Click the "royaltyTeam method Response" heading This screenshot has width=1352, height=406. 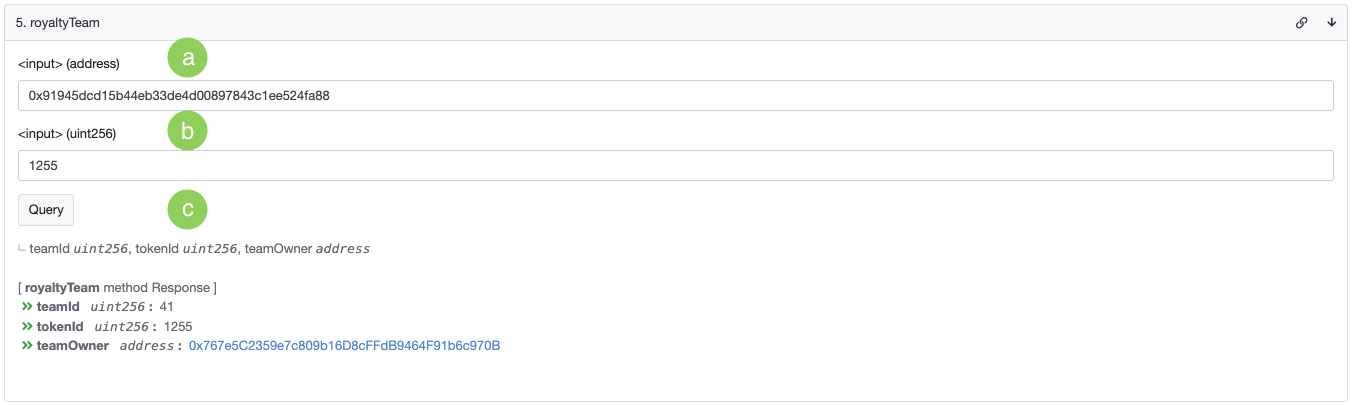pyautogui.click(x=117, y=288)
